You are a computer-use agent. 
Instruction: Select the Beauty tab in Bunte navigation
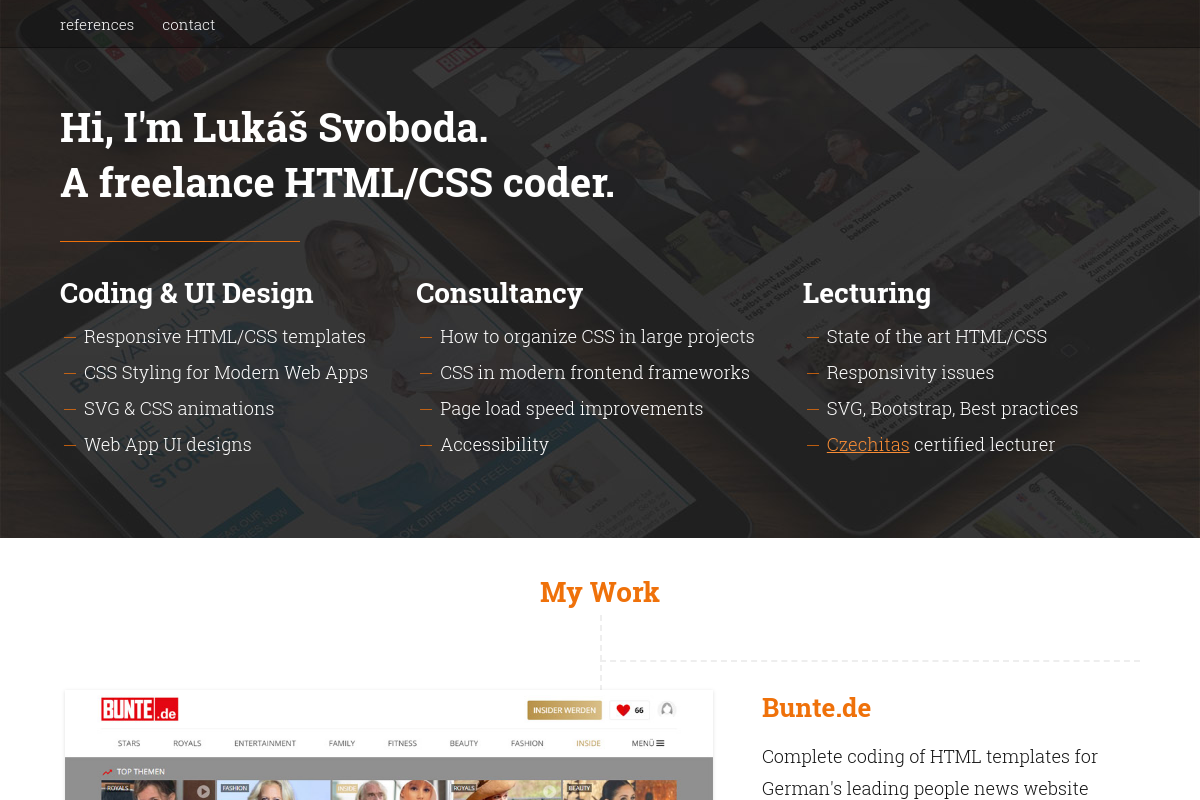(x=464, y=743)
